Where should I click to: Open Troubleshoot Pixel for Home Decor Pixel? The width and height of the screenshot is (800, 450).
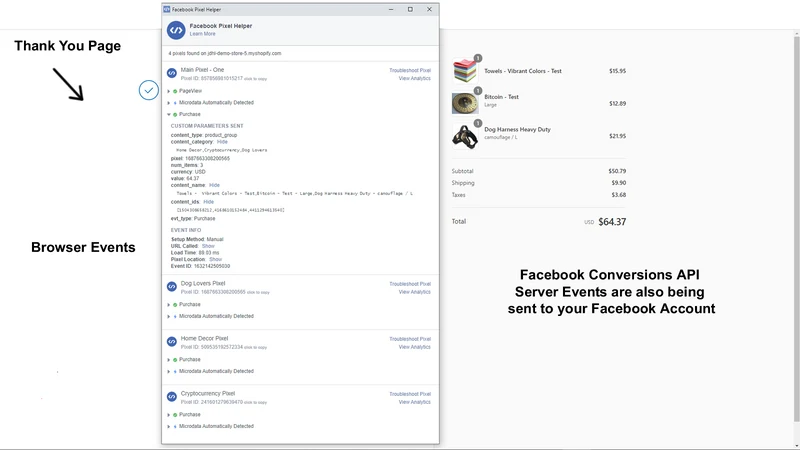pyautogui.click(x=410, y=339)
